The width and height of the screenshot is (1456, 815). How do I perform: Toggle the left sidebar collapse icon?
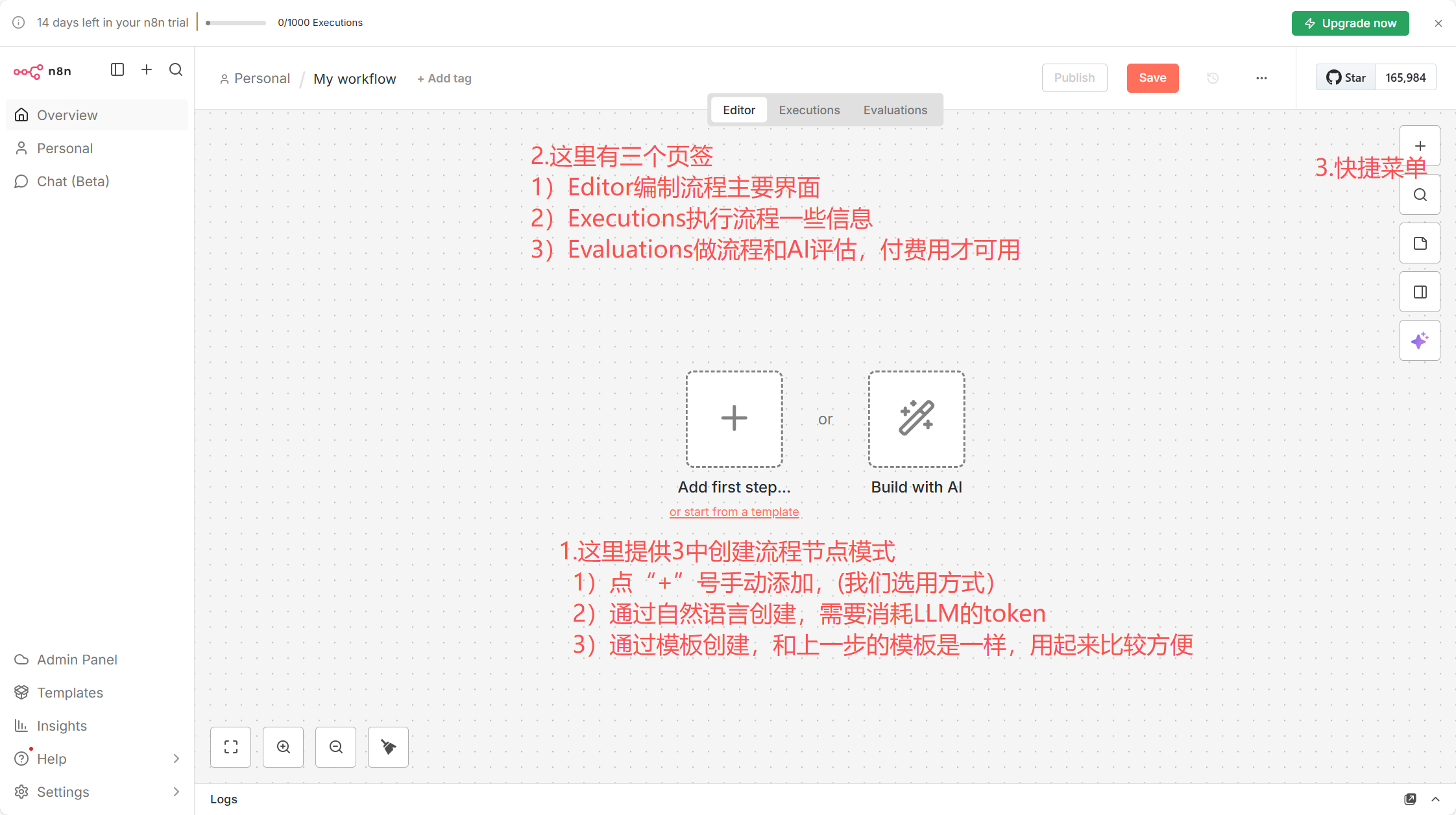click(117, 69)
